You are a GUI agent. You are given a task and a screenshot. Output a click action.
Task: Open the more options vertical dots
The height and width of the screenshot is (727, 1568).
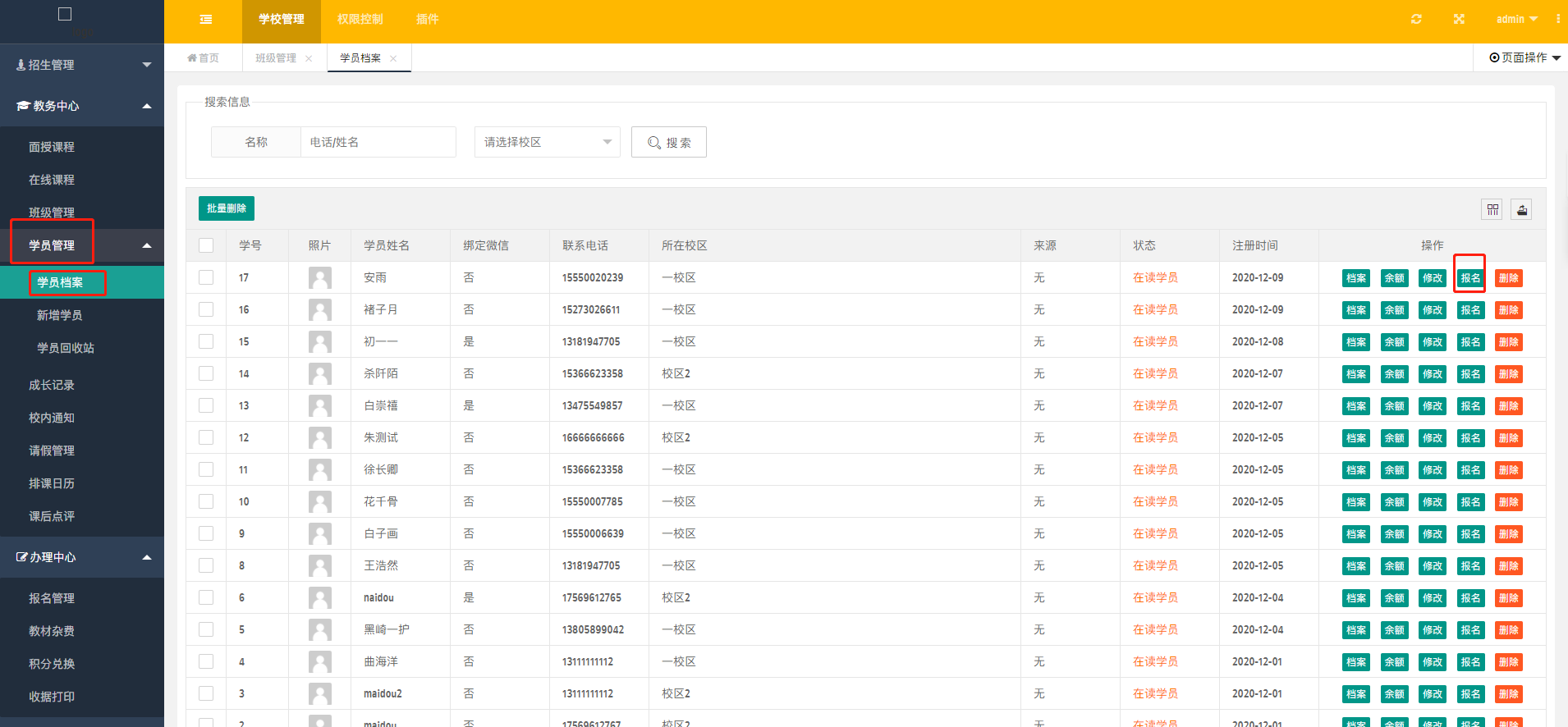tap(1557, 19)
